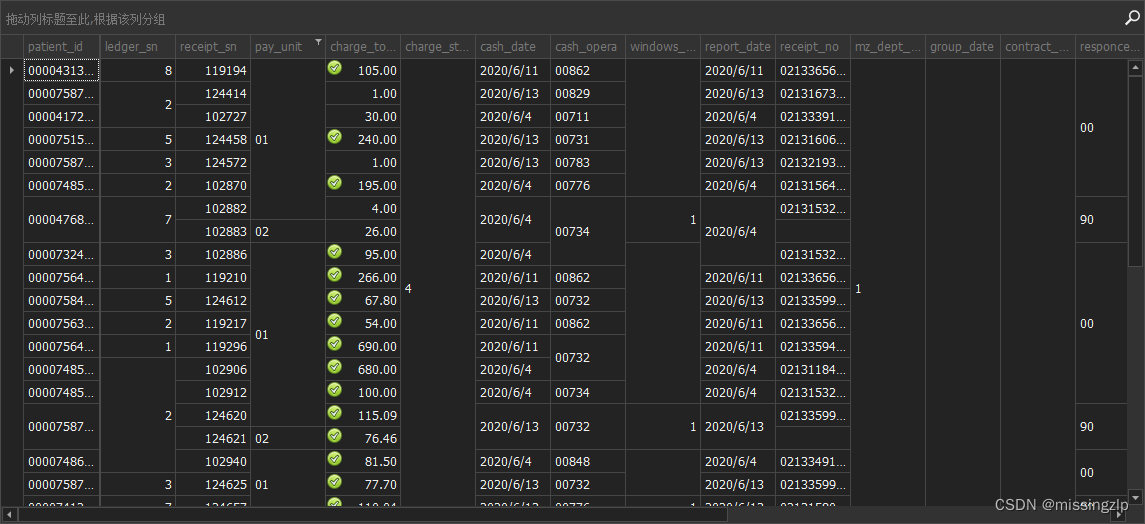
Task: Select receipt_sn cell 102940
Action: [x=212, y=461]
